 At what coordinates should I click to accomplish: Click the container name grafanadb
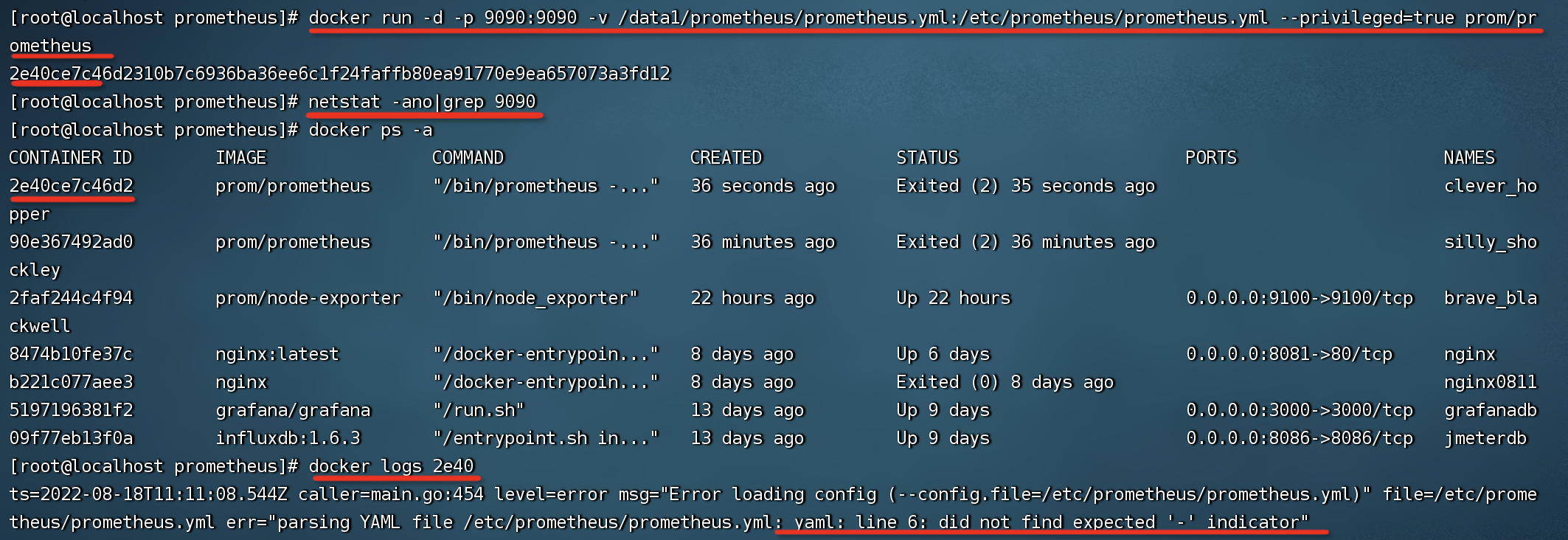pos(1491,410)
